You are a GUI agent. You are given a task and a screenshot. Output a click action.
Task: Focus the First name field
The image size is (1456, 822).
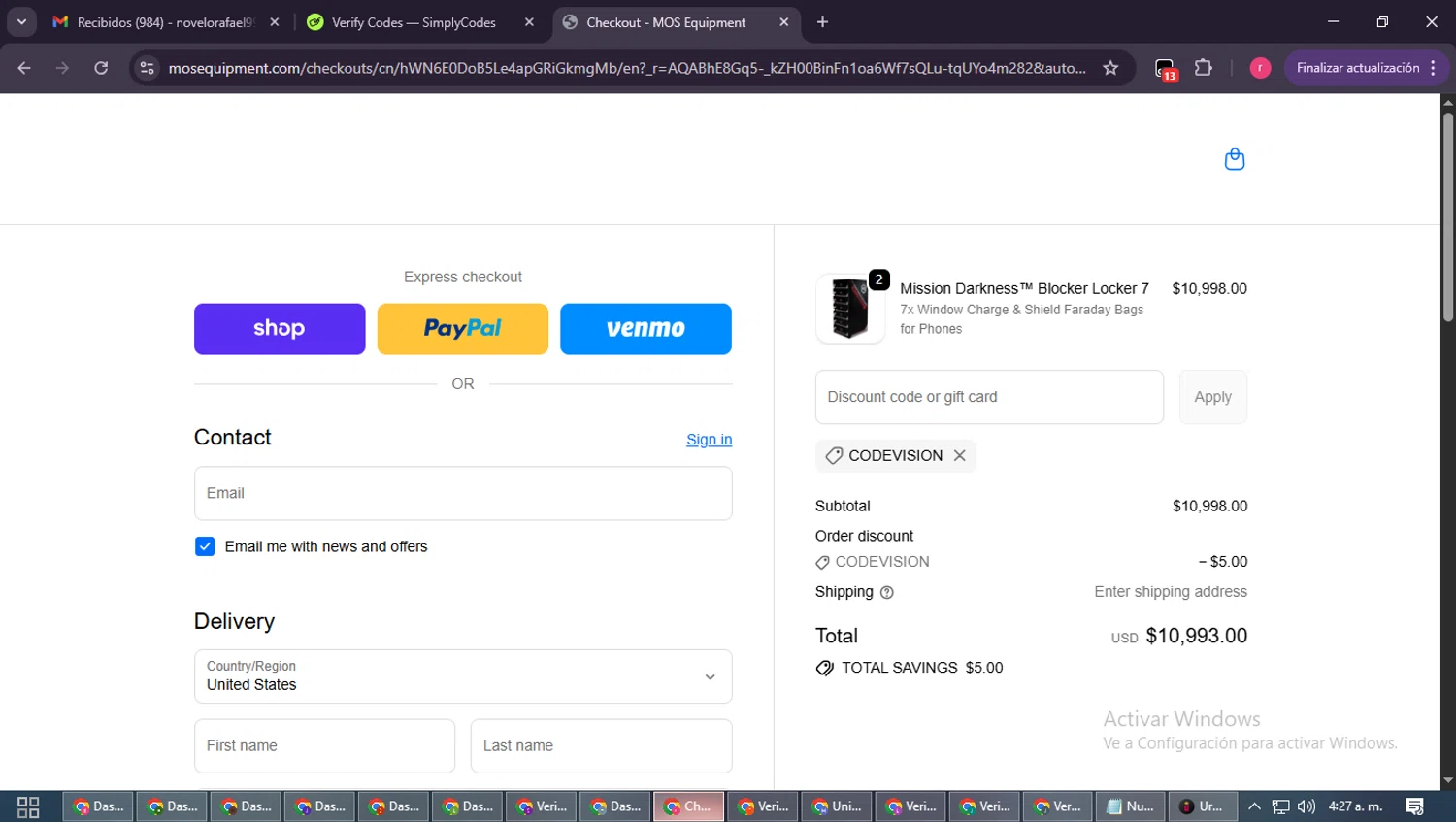point(324,745)
